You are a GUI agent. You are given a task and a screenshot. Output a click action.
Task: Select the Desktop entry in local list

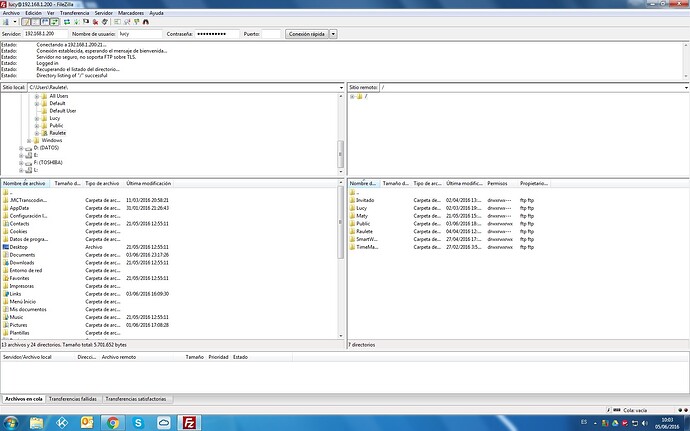point(18,247)
